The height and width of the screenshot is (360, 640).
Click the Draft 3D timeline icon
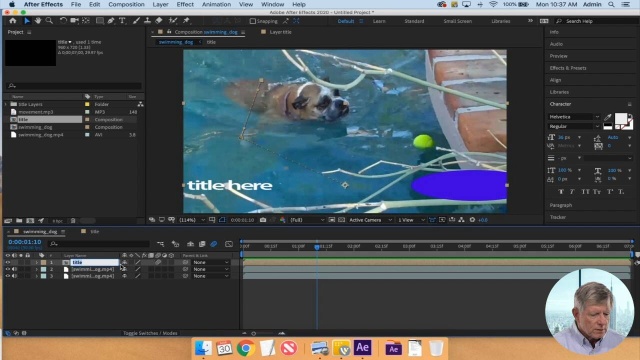pyautogui.click(x=176, y=244)
